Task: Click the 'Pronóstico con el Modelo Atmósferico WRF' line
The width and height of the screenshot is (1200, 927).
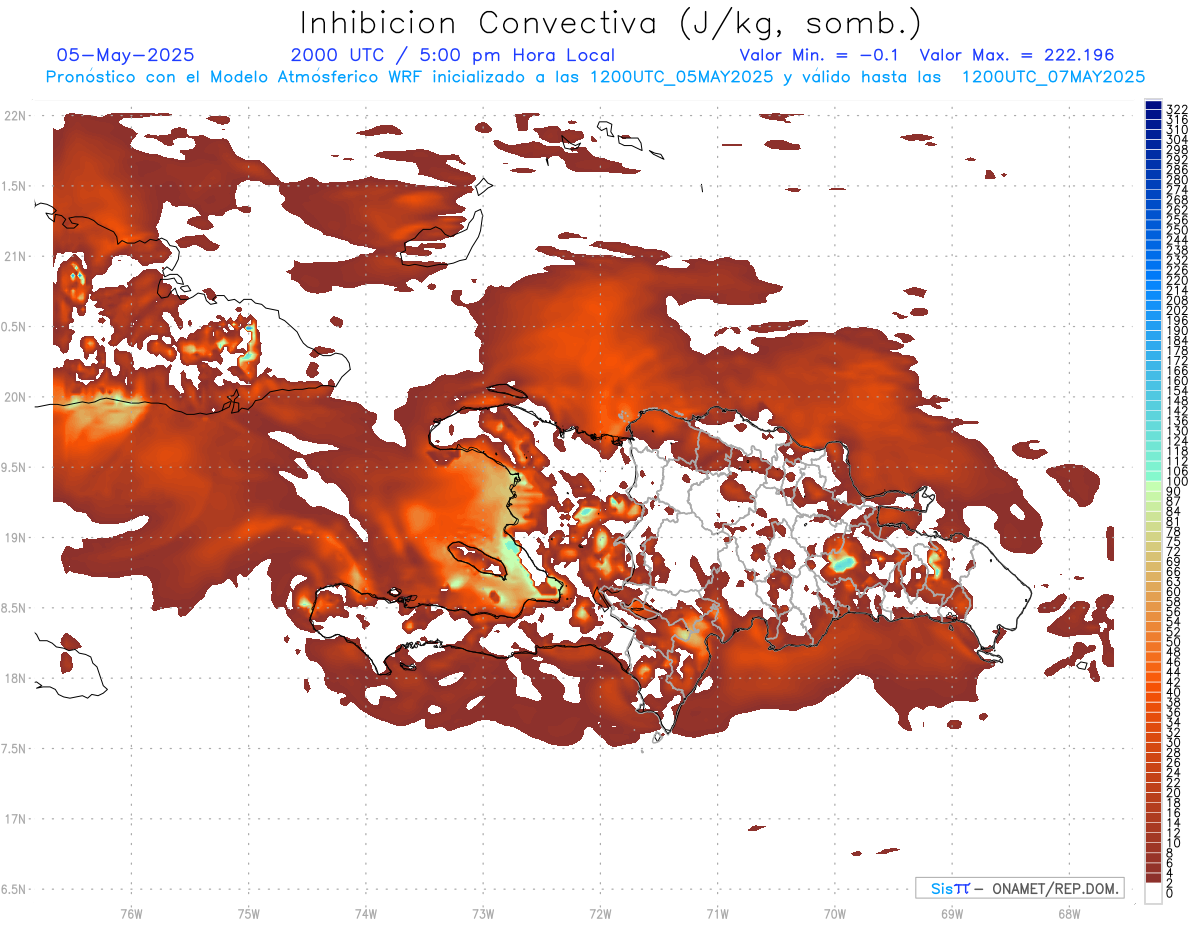Action: point(596,77)
